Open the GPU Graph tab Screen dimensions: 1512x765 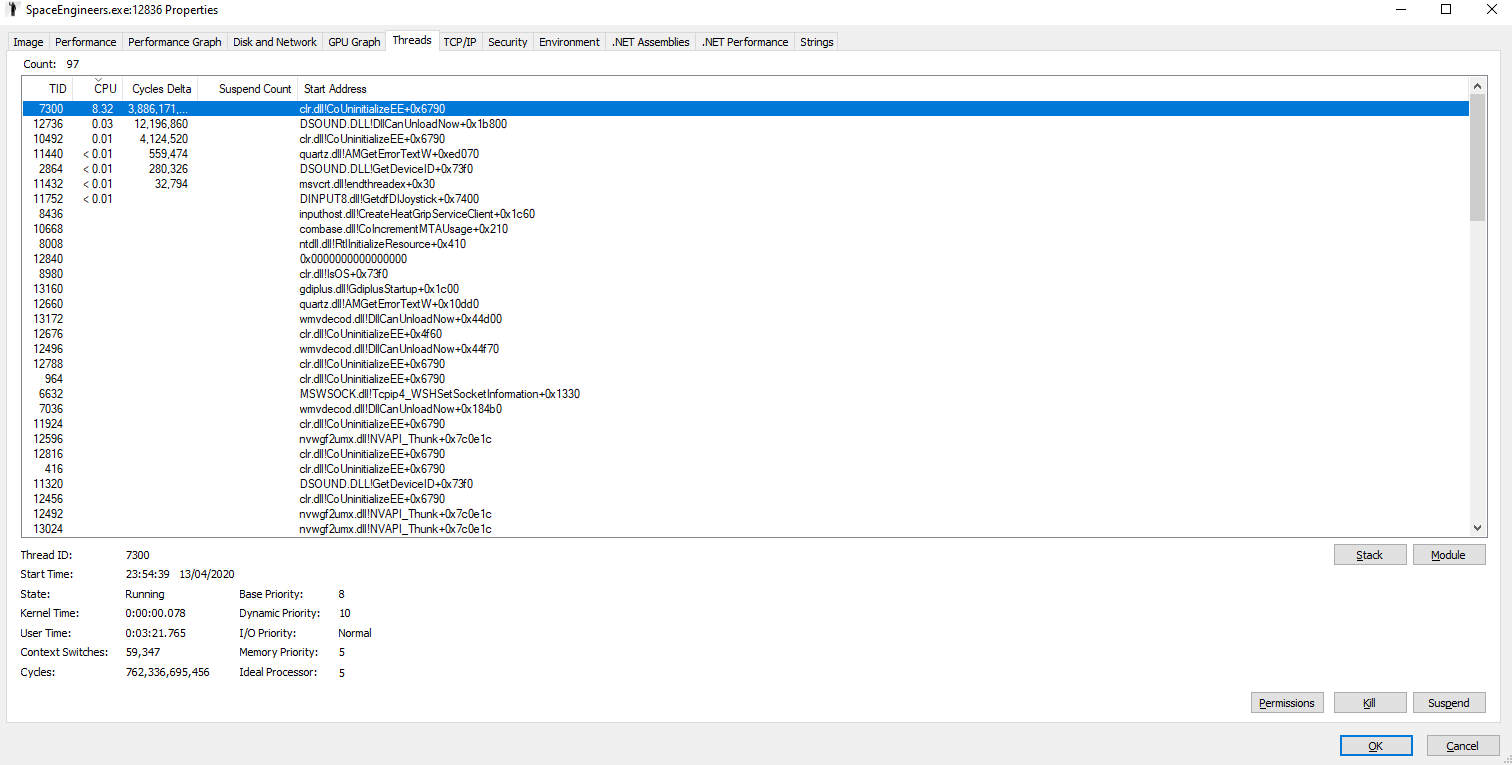click(354, 42)
